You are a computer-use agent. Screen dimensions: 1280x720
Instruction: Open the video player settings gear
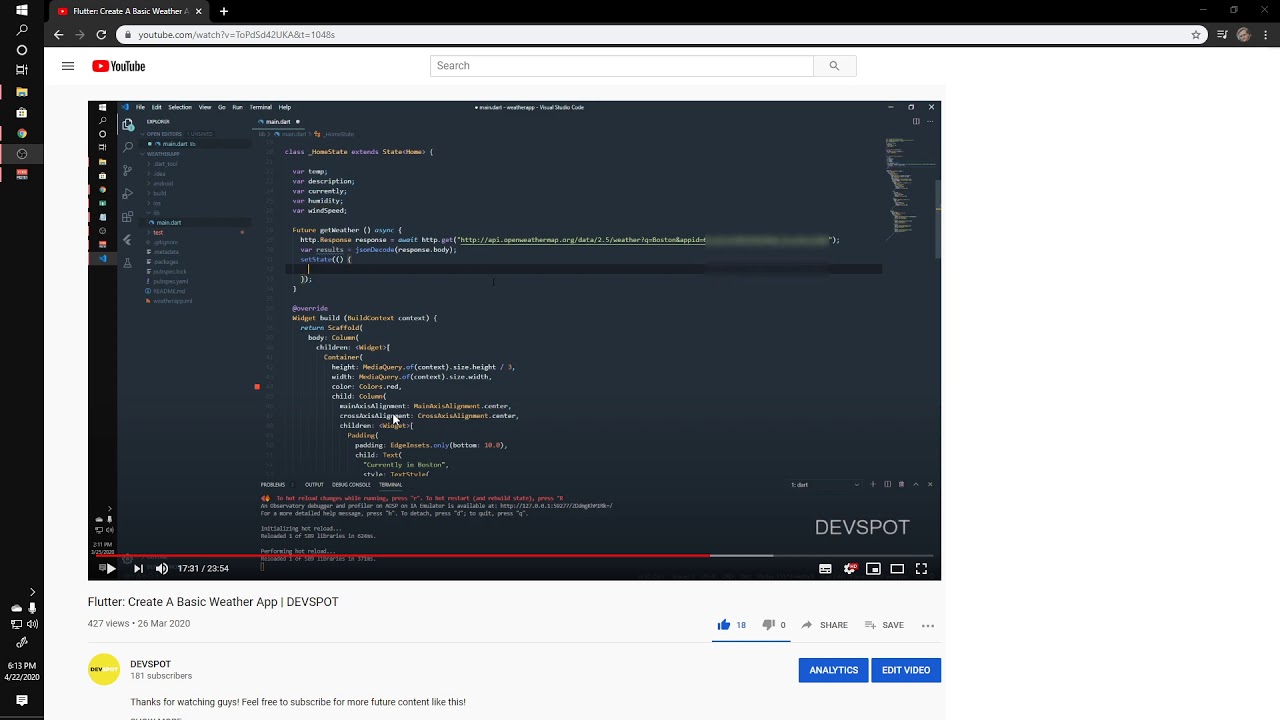click(850, 568)
